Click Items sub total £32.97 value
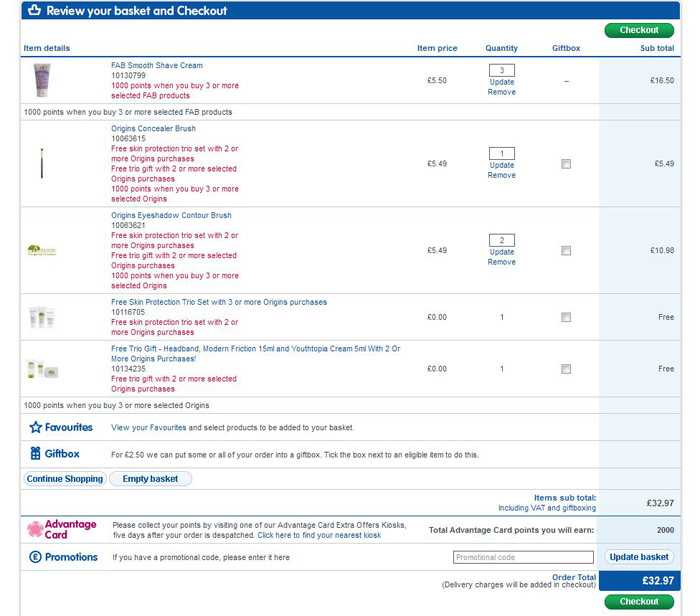700x616 pixels. point(660,503)
